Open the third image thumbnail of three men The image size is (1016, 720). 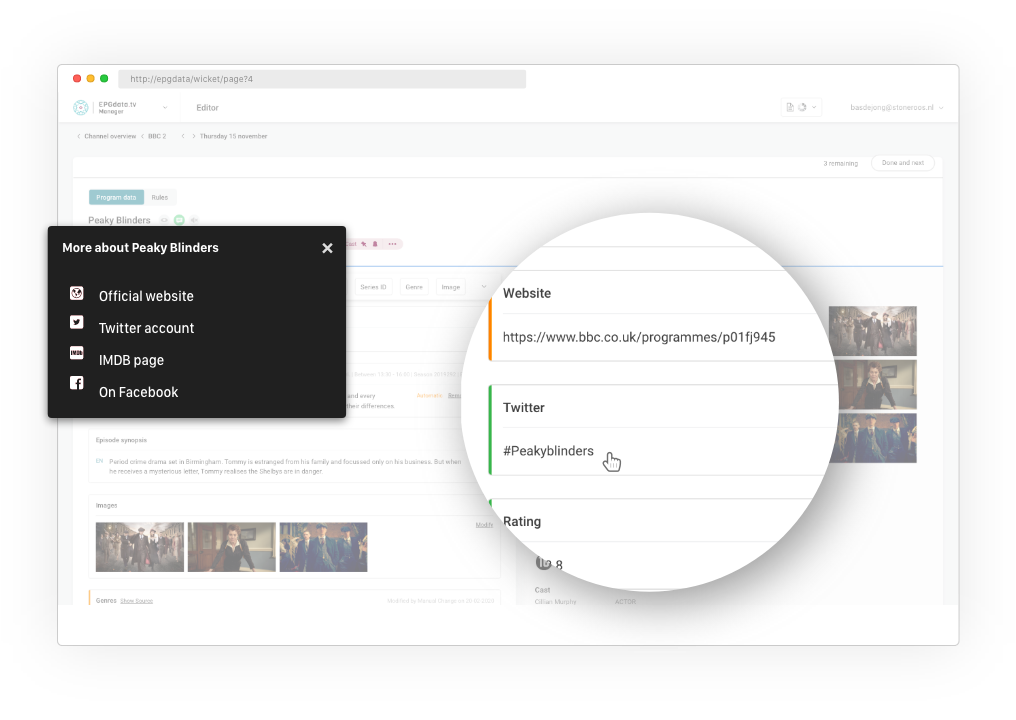(x=323, y=548)
